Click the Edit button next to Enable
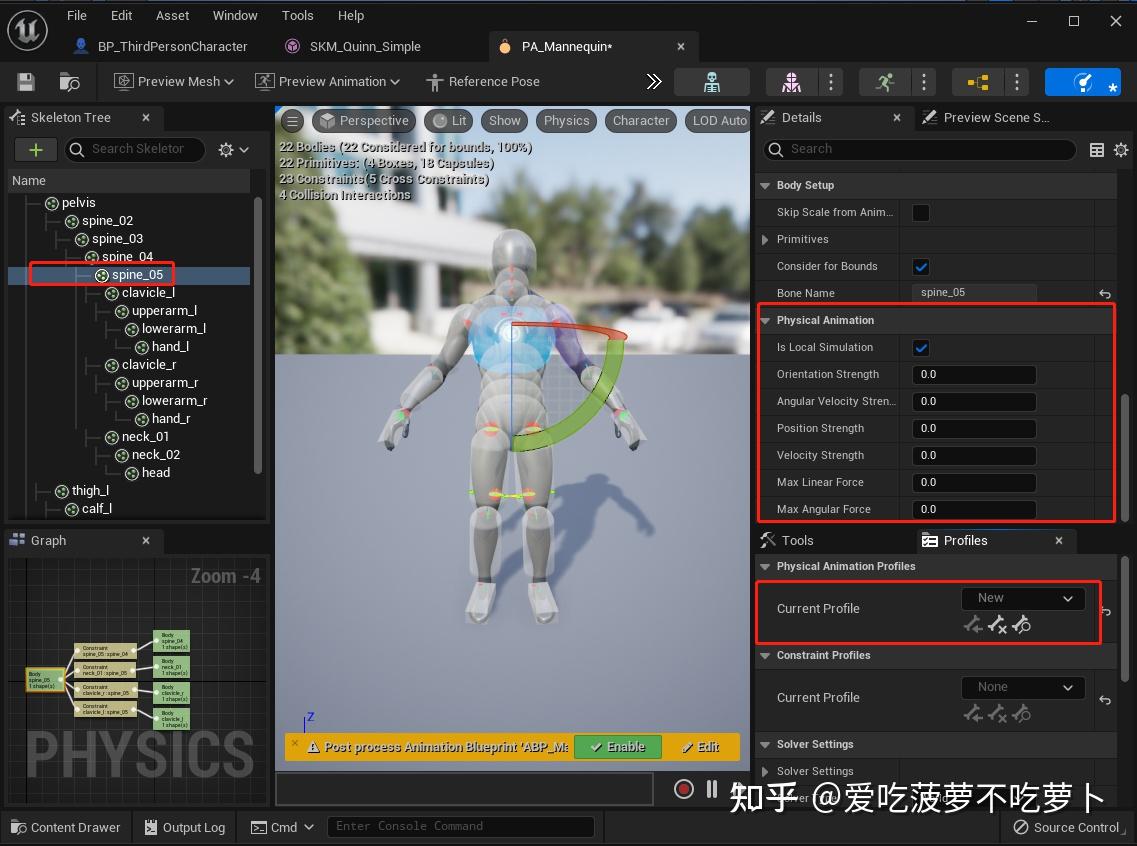1137x846 pixels. [x=703, y=746]
